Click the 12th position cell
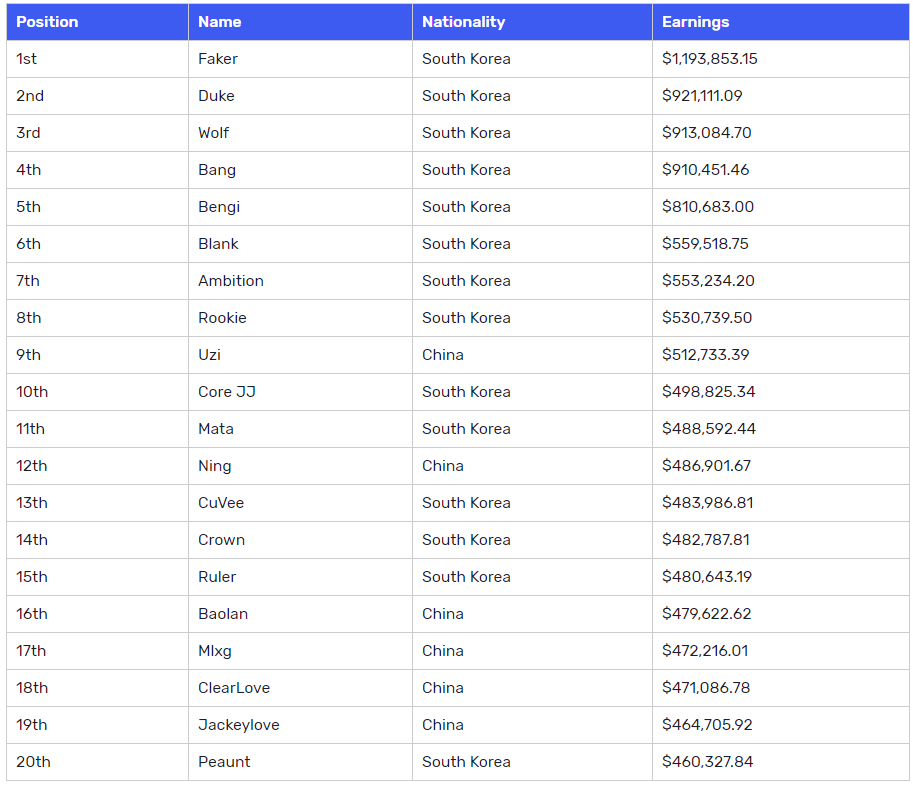 [97, 465]
